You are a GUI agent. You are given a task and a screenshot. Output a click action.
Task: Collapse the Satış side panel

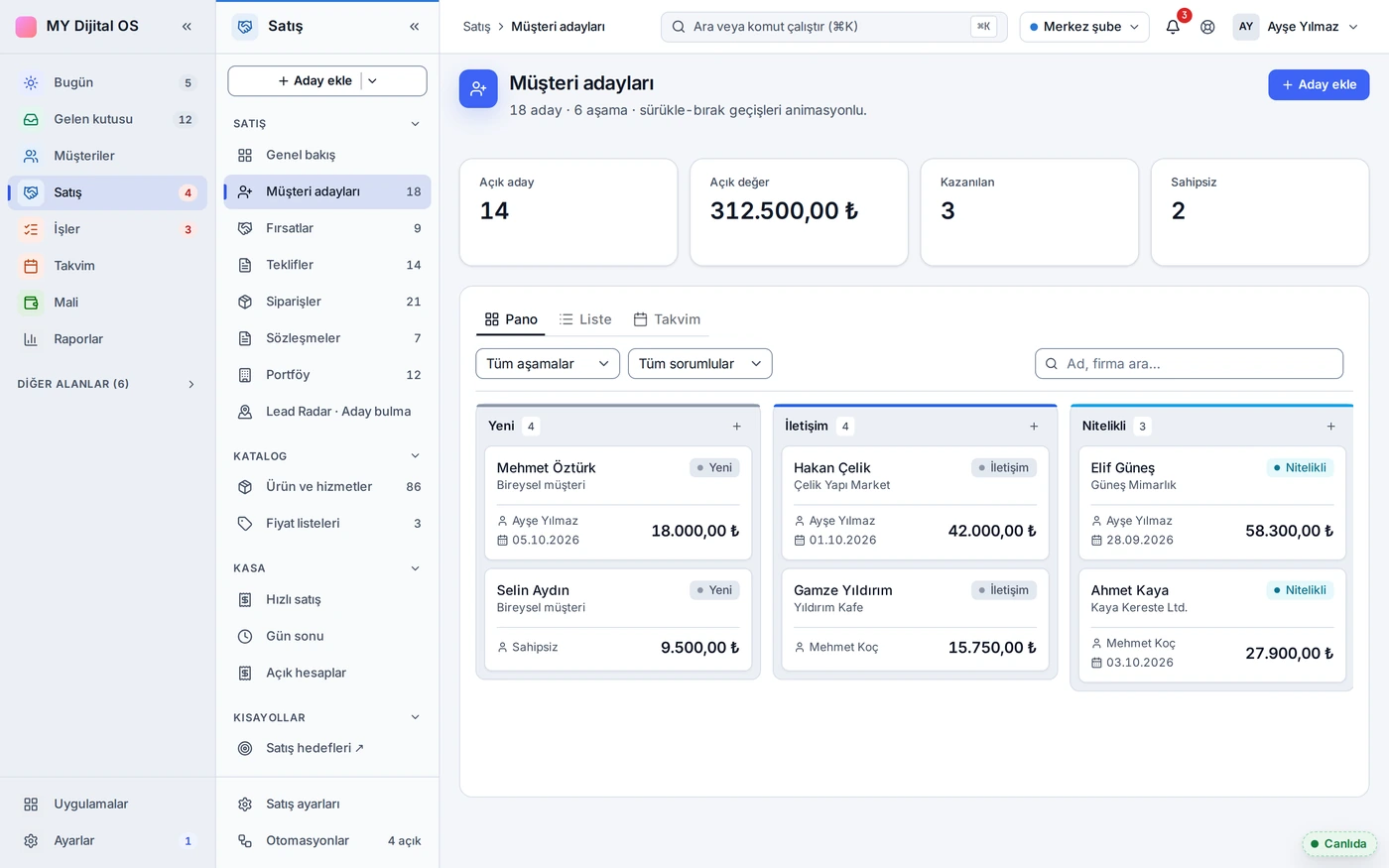(414, 26)
